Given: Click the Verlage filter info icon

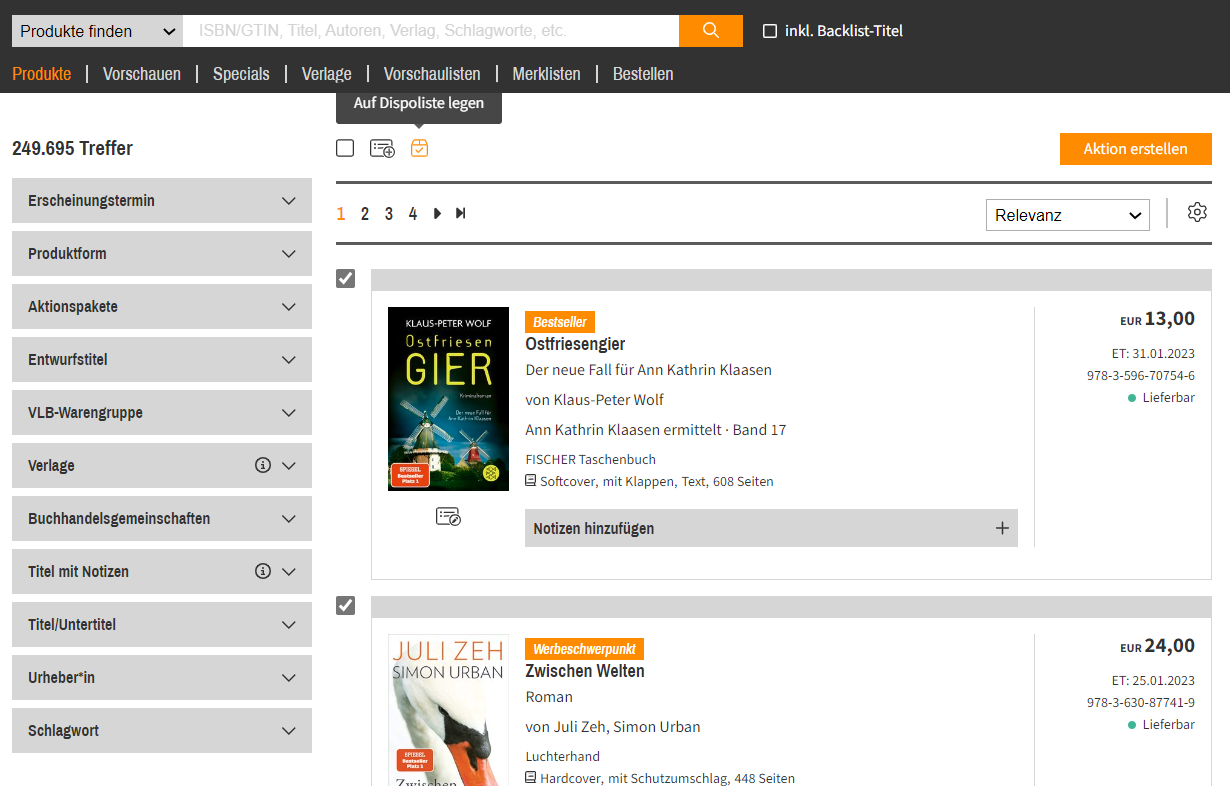Looking at the screenshot, I should point(263,465).
